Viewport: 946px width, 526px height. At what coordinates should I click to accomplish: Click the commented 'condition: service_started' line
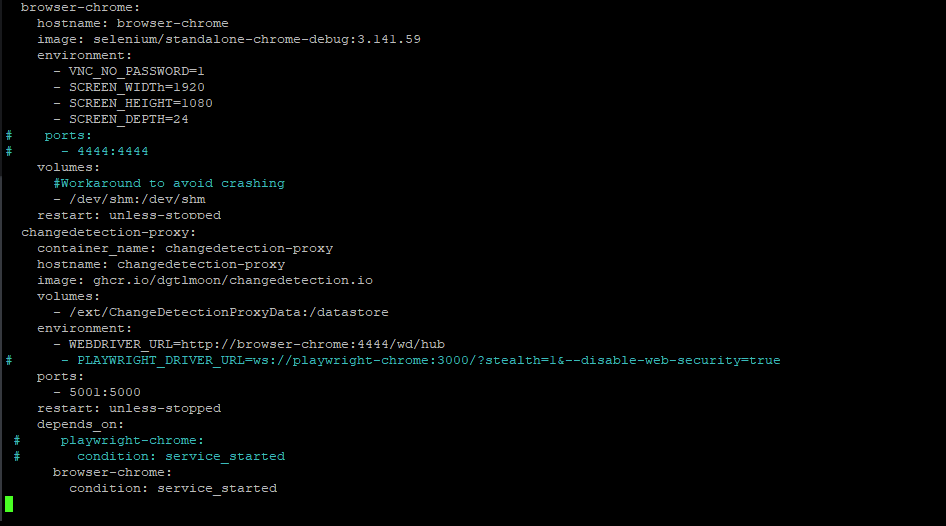point(149,456)
